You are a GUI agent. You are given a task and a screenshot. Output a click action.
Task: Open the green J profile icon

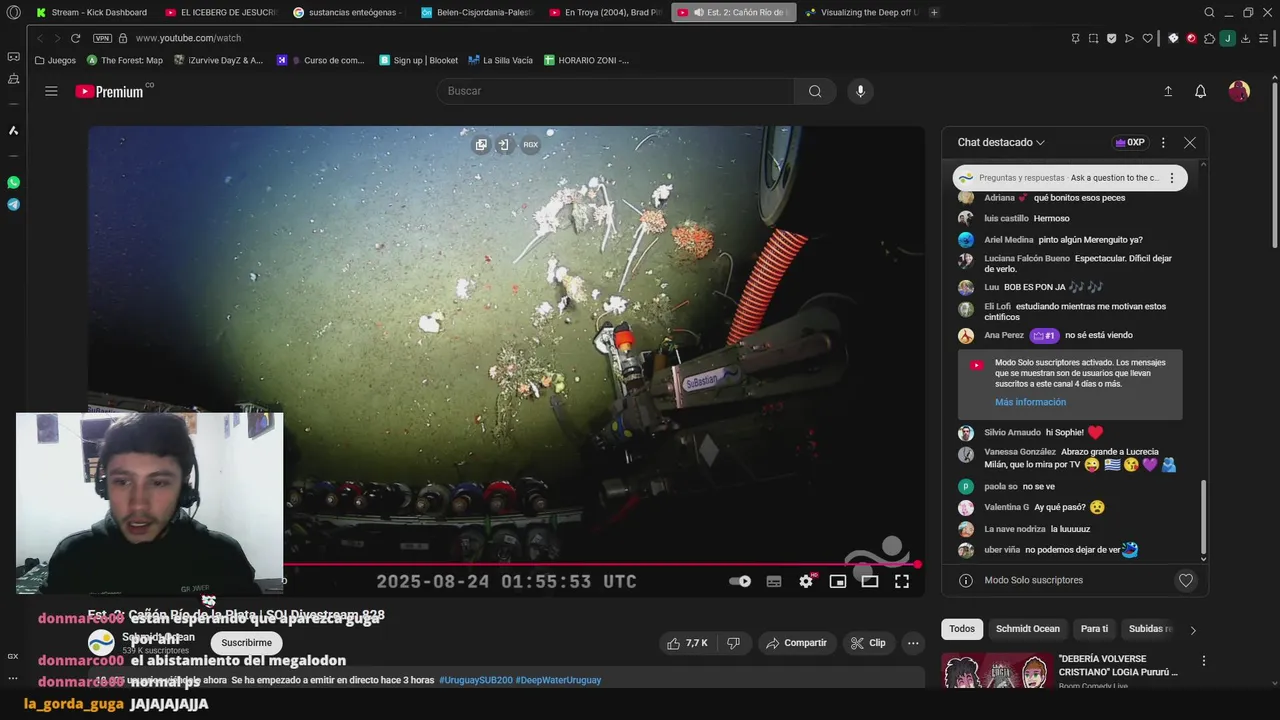(x=1227, y=38)
